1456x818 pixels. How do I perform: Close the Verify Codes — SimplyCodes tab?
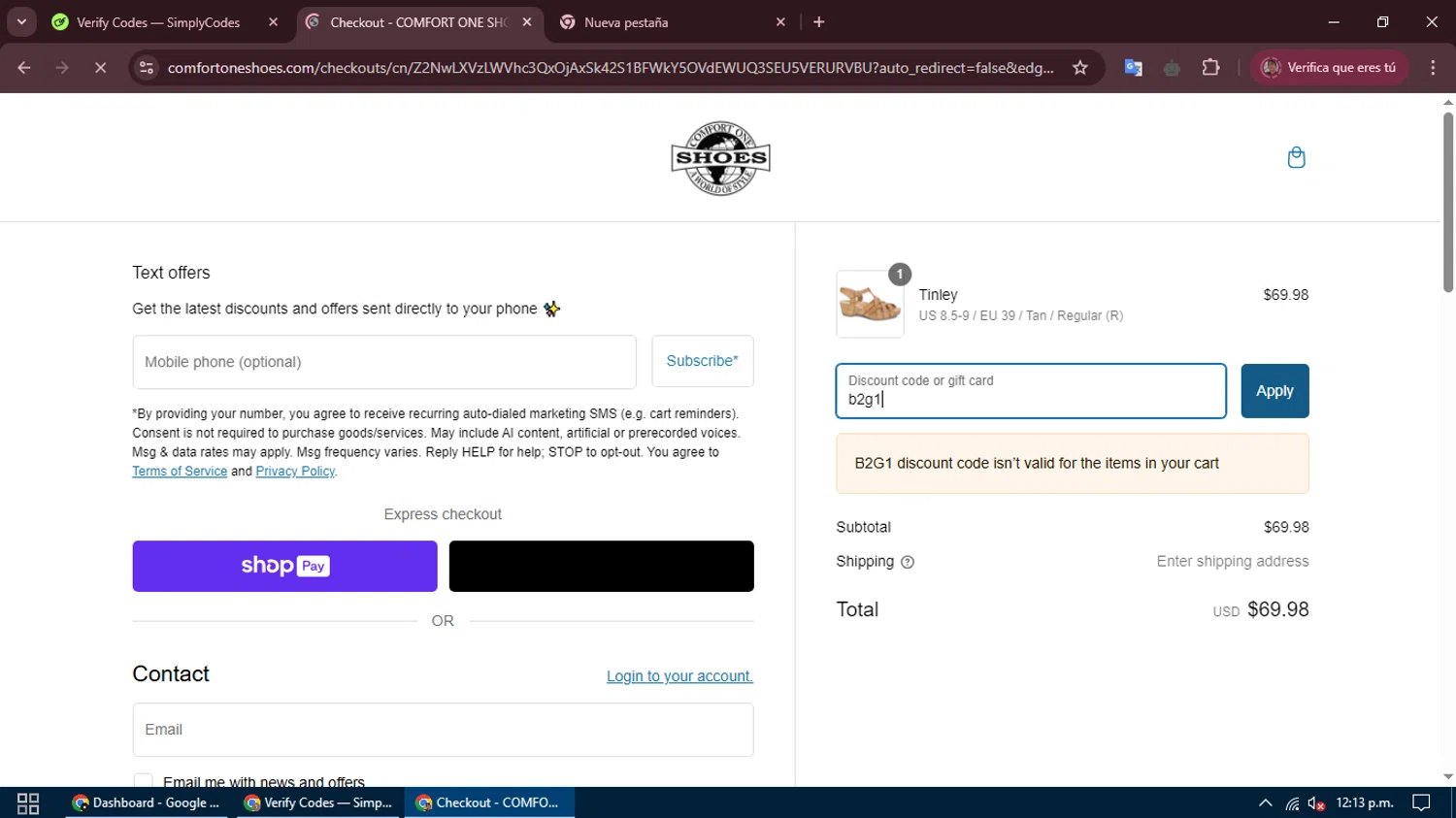(x=273, y=22)
